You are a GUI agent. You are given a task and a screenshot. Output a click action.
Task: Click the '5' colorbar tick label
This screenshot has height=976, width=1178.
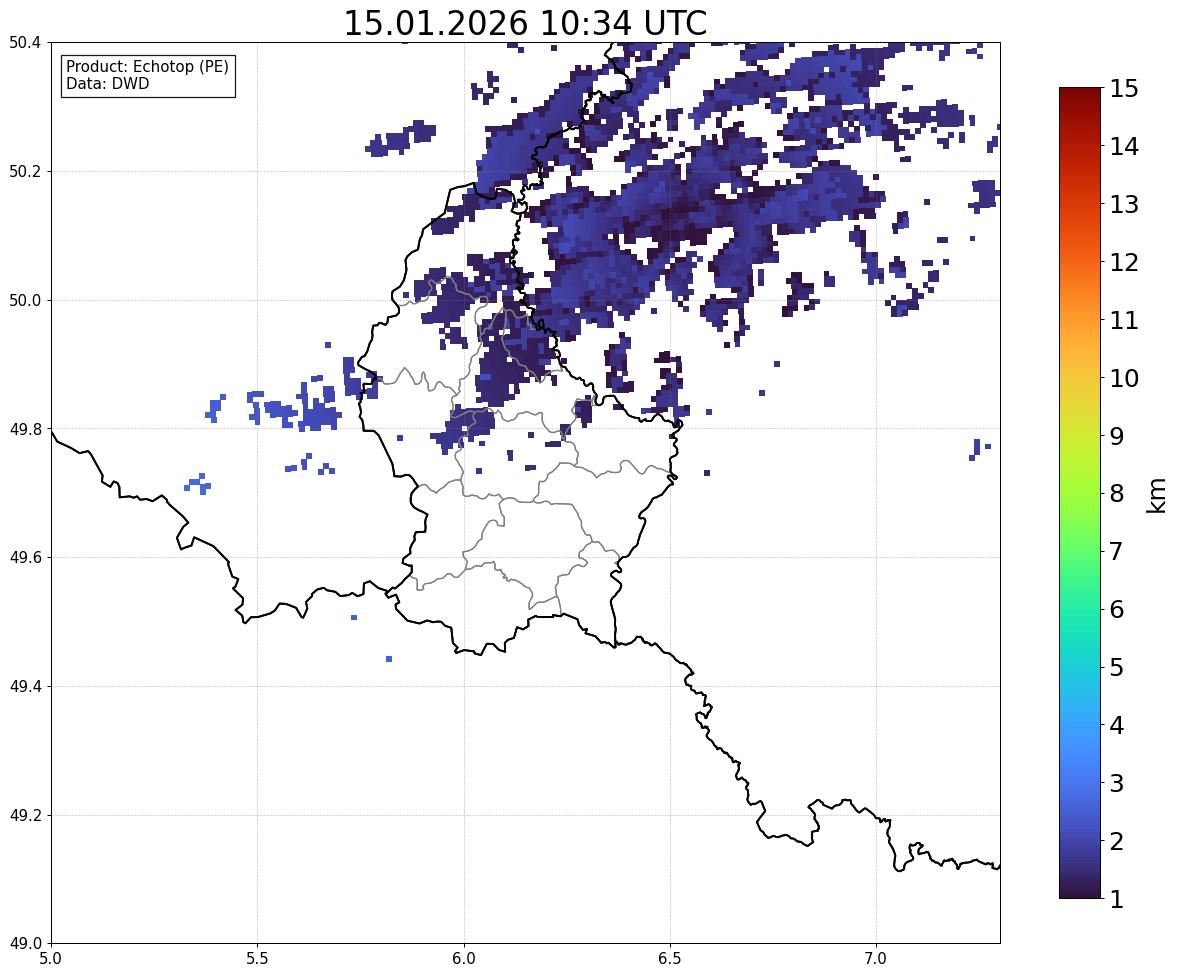click(x=1117, y=667)
